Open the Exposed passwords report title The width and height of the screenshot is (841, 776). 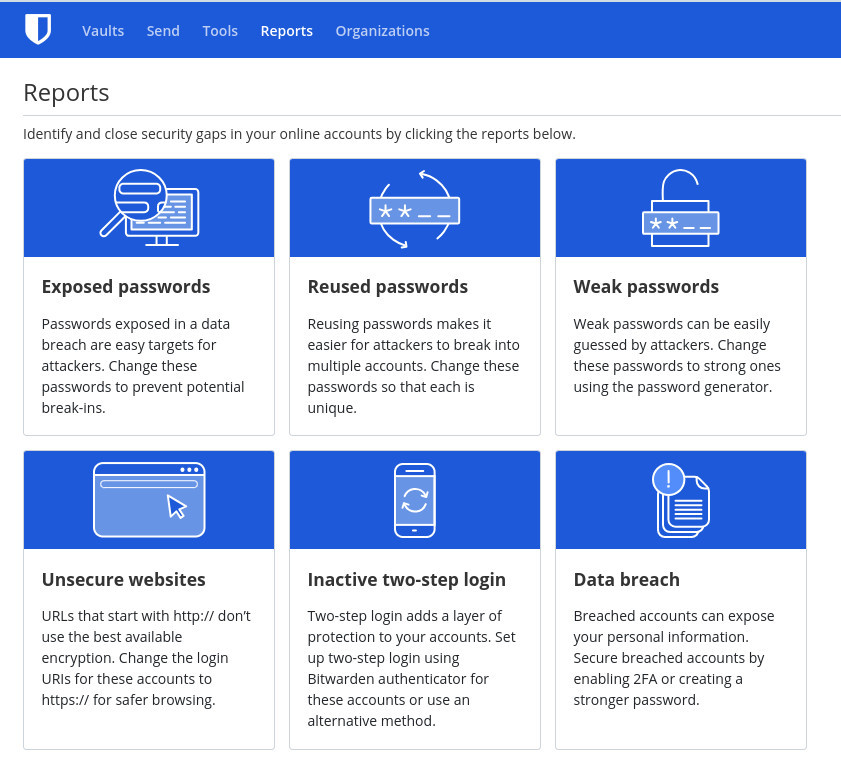tap(126, 287)
